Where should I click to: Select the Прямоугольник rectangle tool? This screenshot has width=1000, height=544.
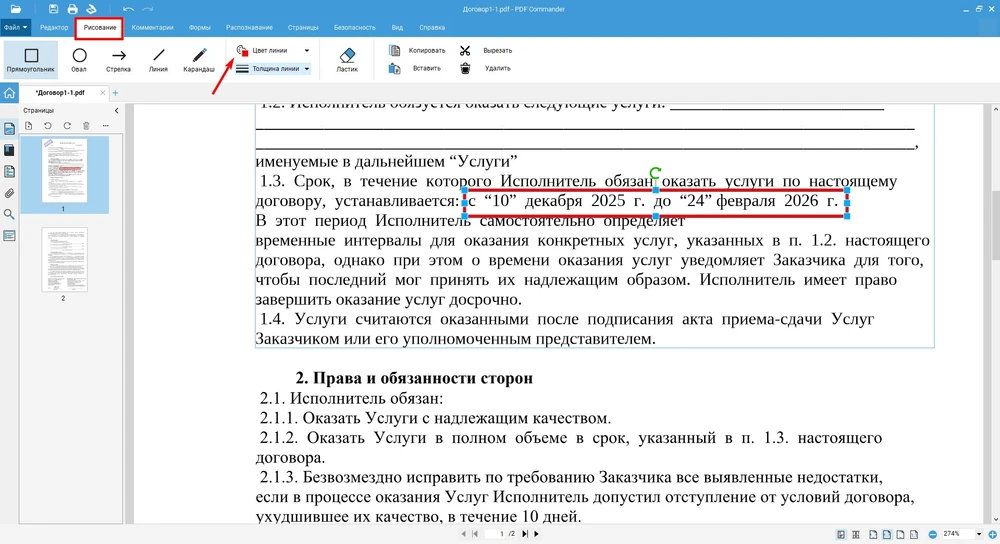tap(30, 59)
